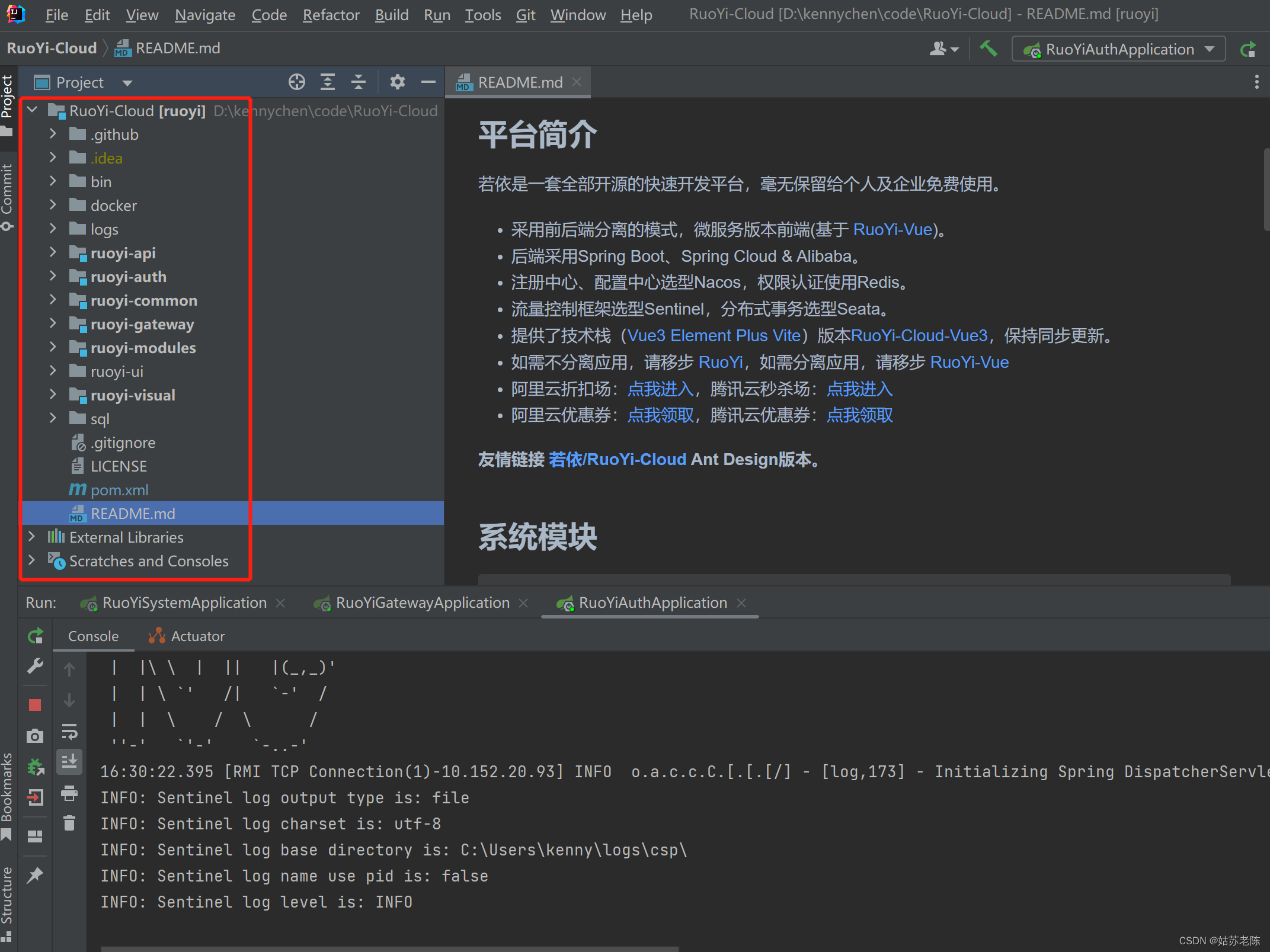Click the wrench icon in Run panel
The height and width of the screenshot is (952, 1270).
click(35, 666)
